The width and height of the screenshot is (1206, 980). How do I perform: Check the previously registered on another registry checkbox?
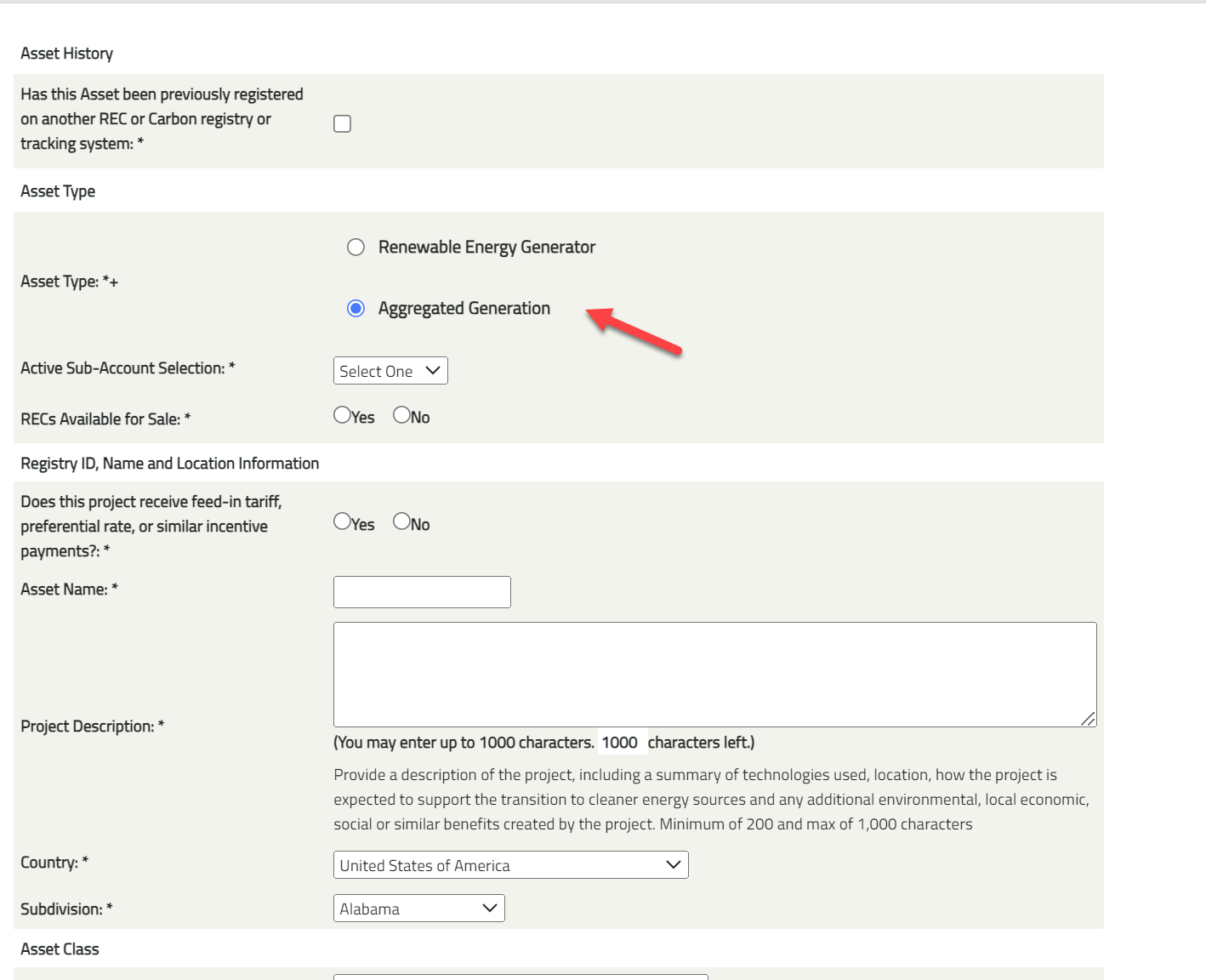342,123
